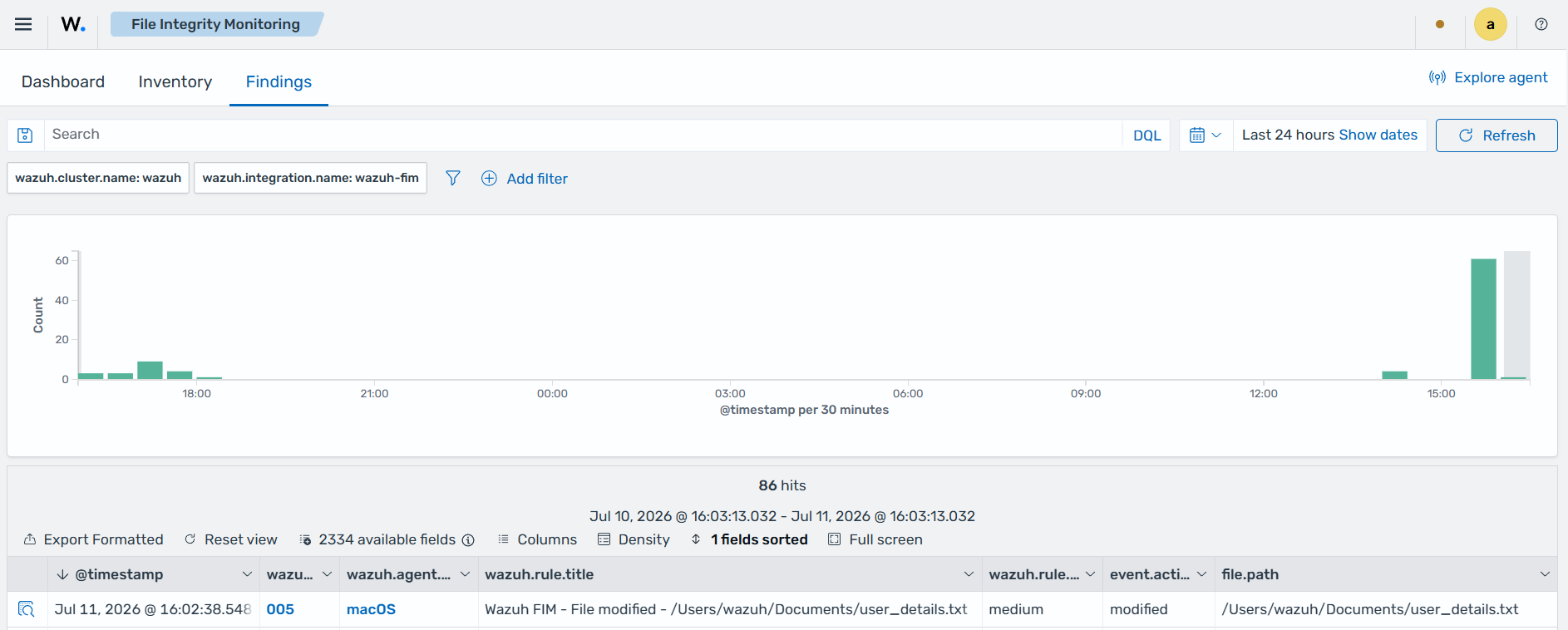Click the saved query disk icon
Screen dimensions: 1568x630
25,135
